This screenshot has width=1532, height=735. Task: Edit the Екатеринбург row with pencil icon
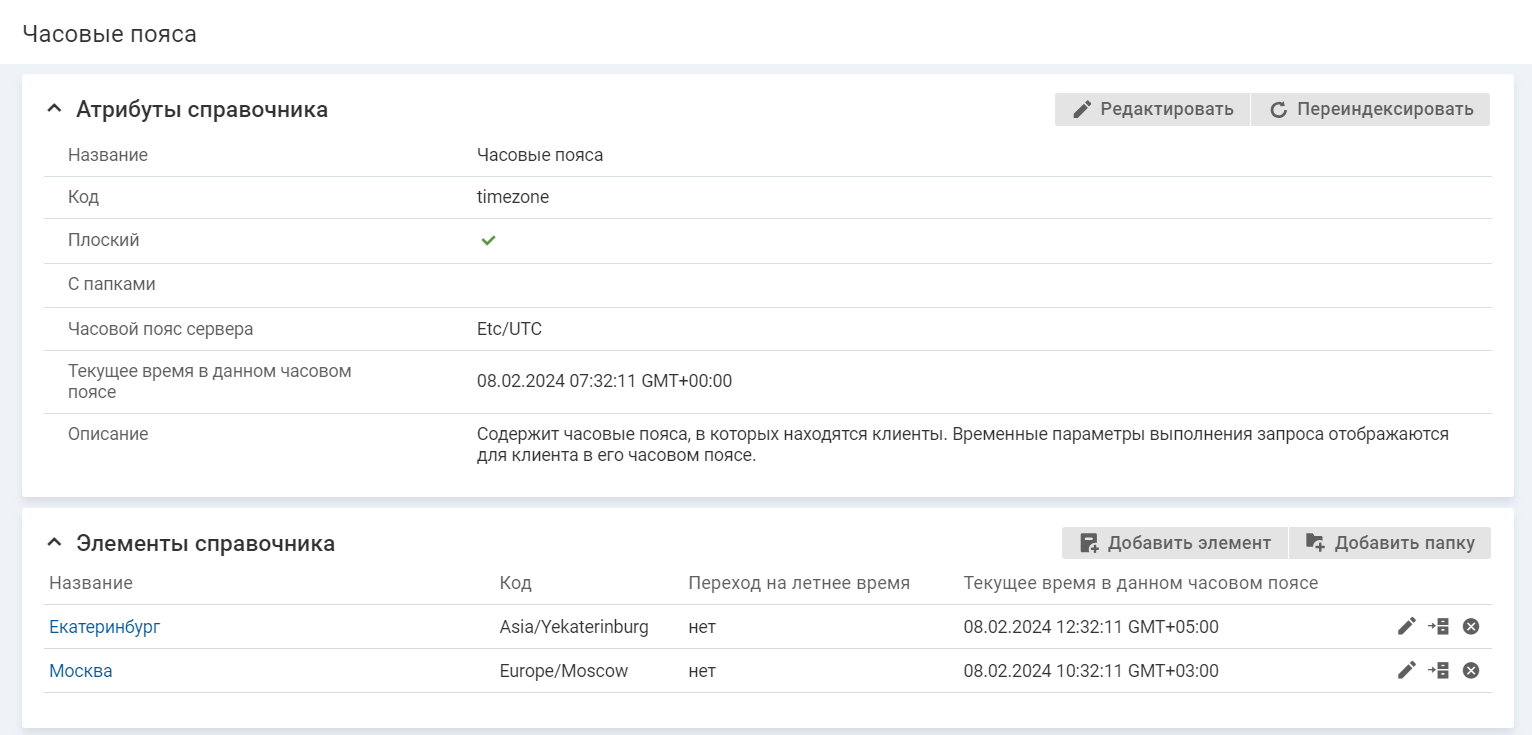[1406, 627]
